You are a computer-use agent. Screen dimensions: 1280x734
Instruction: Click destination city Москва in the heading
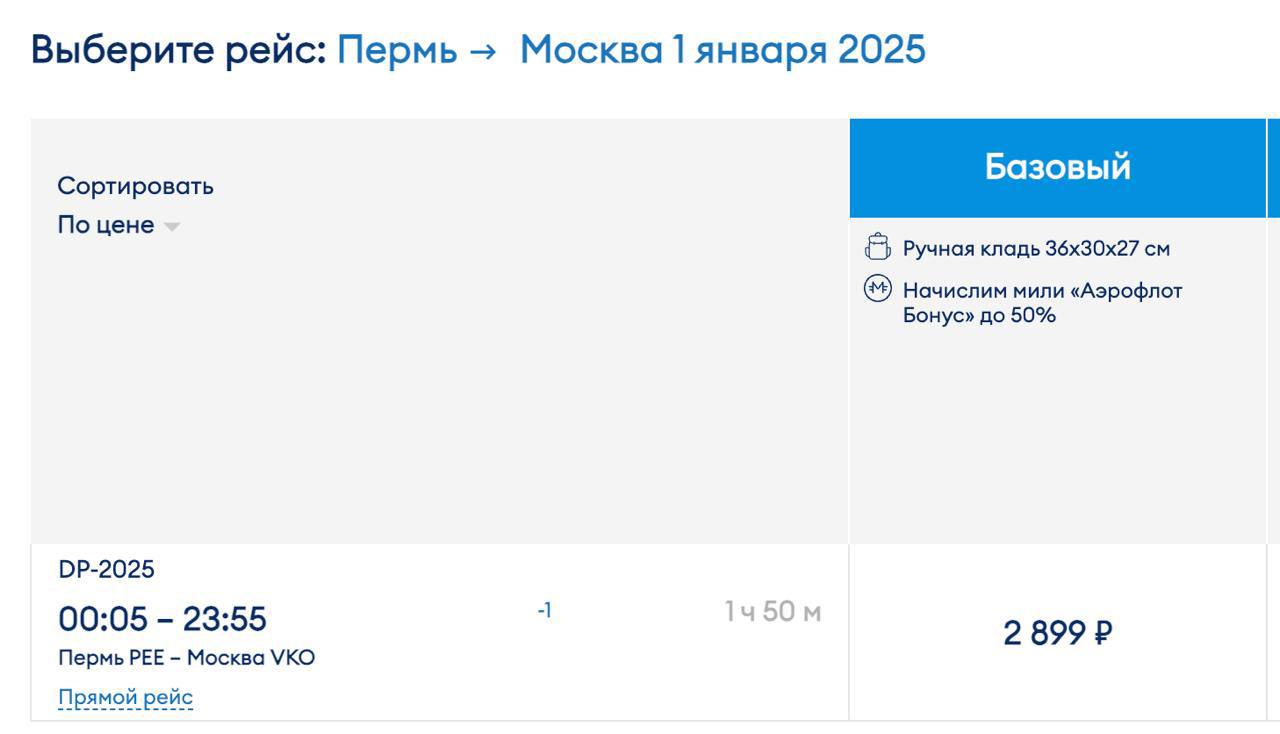pyautogui.click(x=591, y=50)
